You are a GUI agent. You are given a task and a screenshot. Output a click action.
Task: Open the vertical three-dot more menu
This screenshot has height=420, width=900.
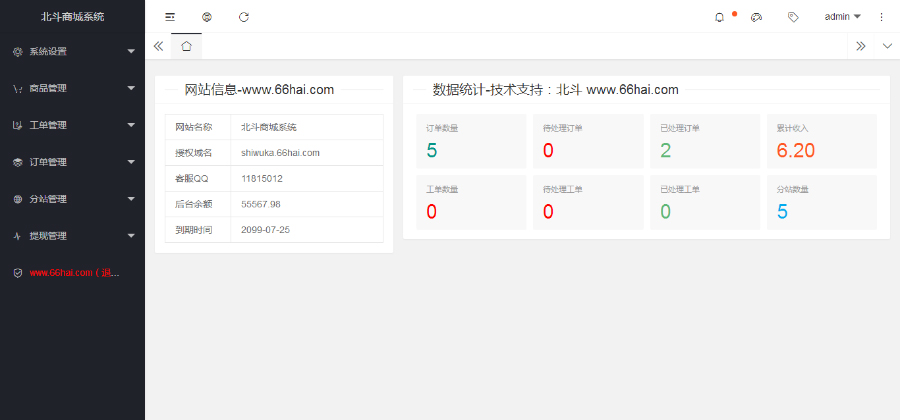[x=882, y=17]
